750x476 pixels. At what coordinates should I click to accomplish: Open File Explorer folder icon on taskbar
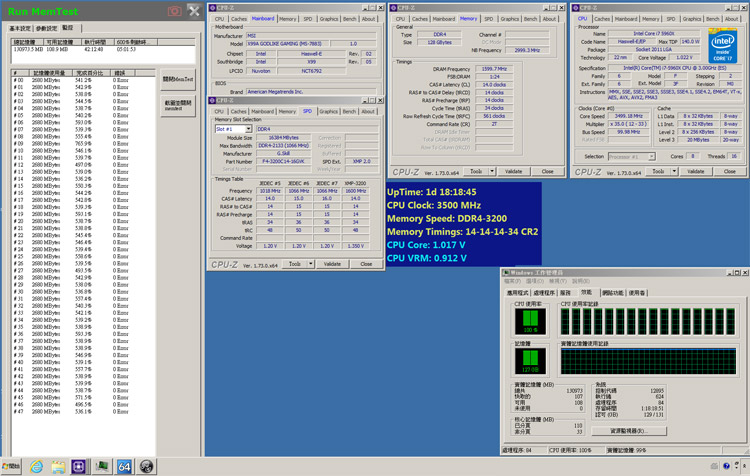point(58,467)
